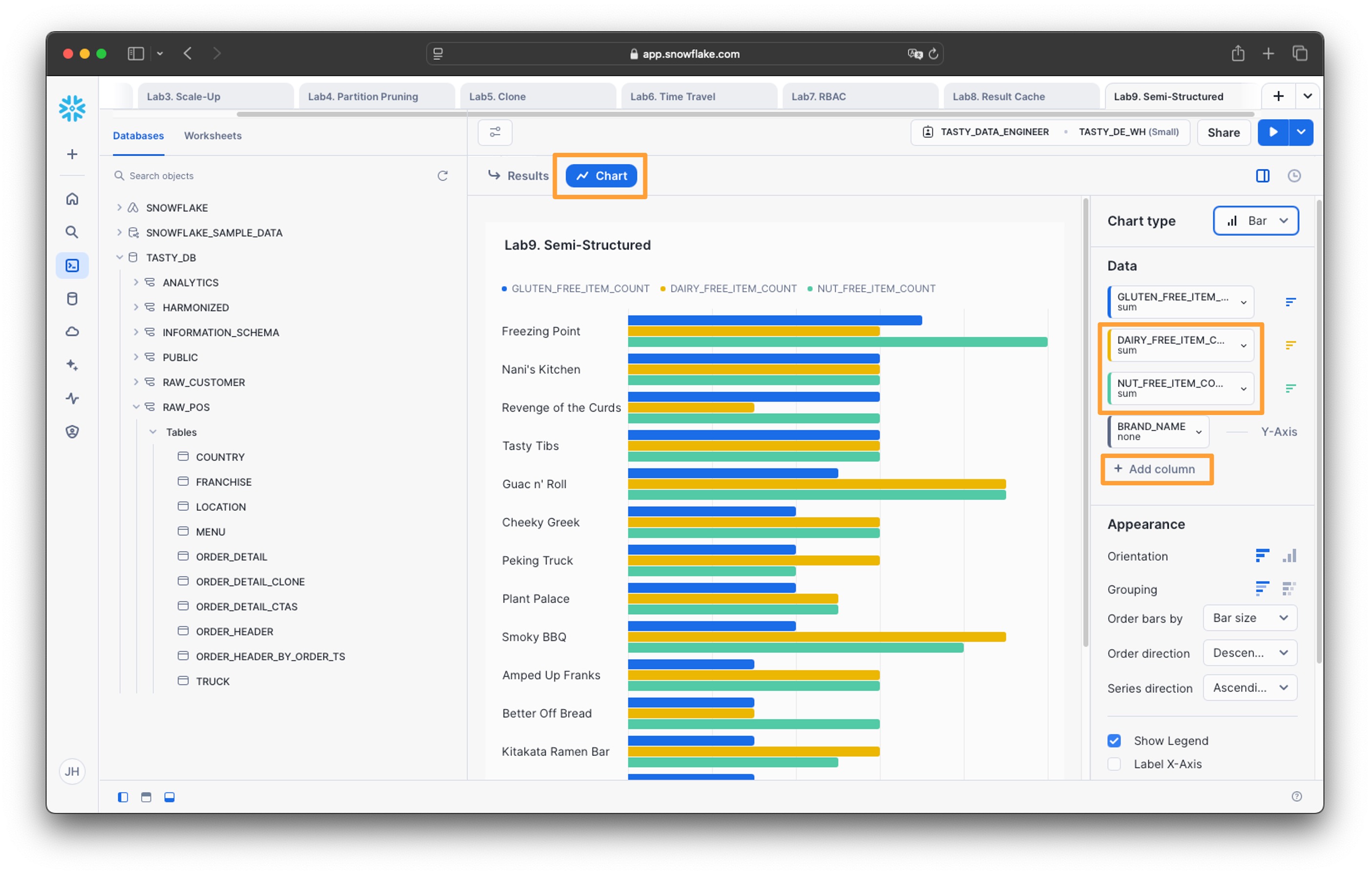Switch to the Lab8. Result Cache tab
The image size is (1372, 875).
click(998, 96)
